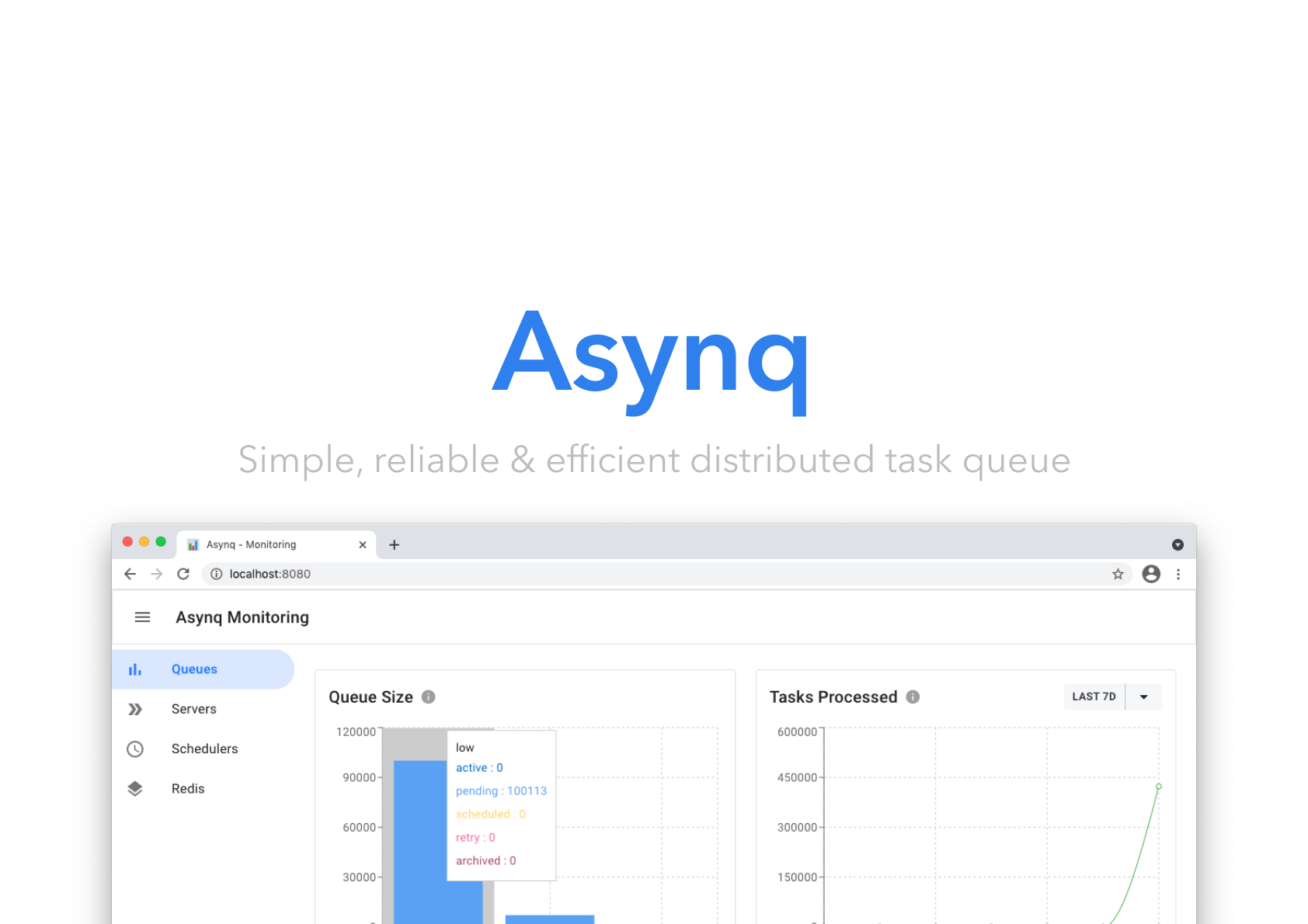This screenshot has width=1308, height=924.
Task: Close the Asynq - Monitoring tab
Action: click(x=362, y=545)
